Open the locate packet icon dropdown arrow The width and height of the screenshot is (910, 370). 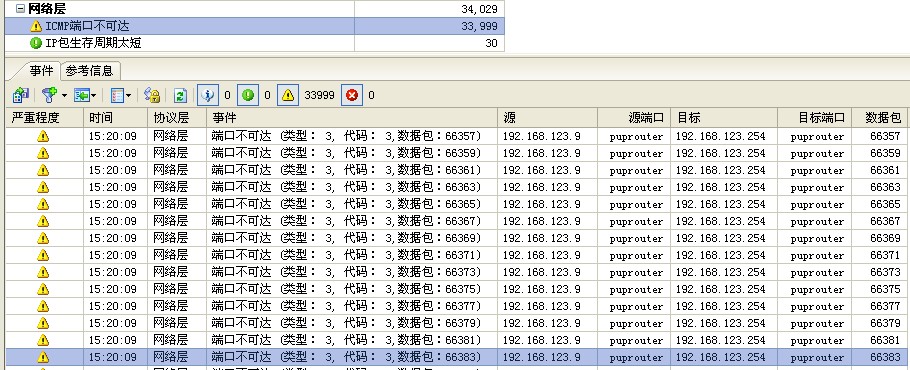(x=93, y=95)
